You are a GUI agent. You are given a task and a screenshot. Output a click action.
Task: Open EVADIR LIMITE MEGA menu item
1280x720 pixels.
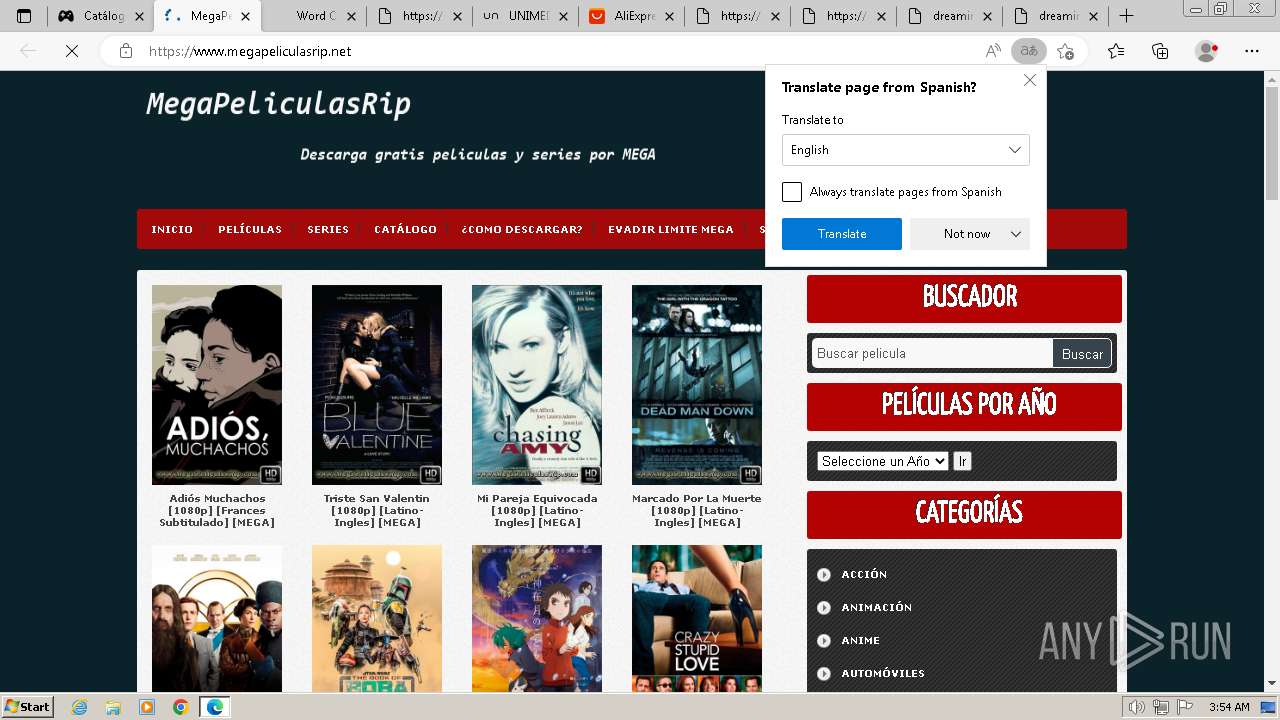coord(671,229)
